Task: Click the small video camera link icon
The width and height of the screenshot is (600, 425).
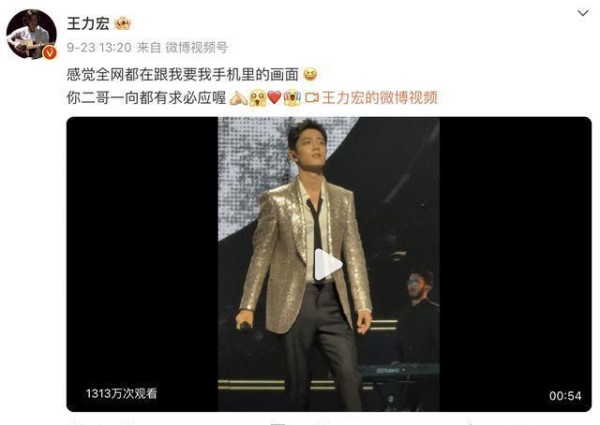Action: click(x=311, y=98)
